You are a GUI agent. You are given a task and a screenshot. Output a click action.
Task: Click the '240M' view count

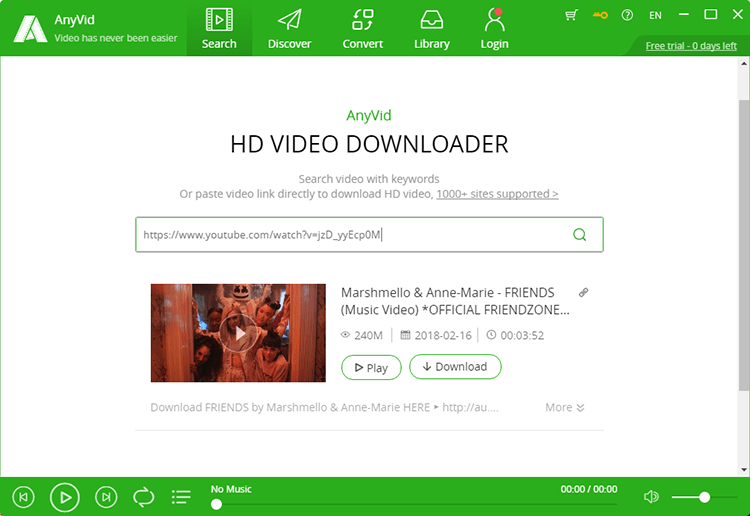coord(368,335)
